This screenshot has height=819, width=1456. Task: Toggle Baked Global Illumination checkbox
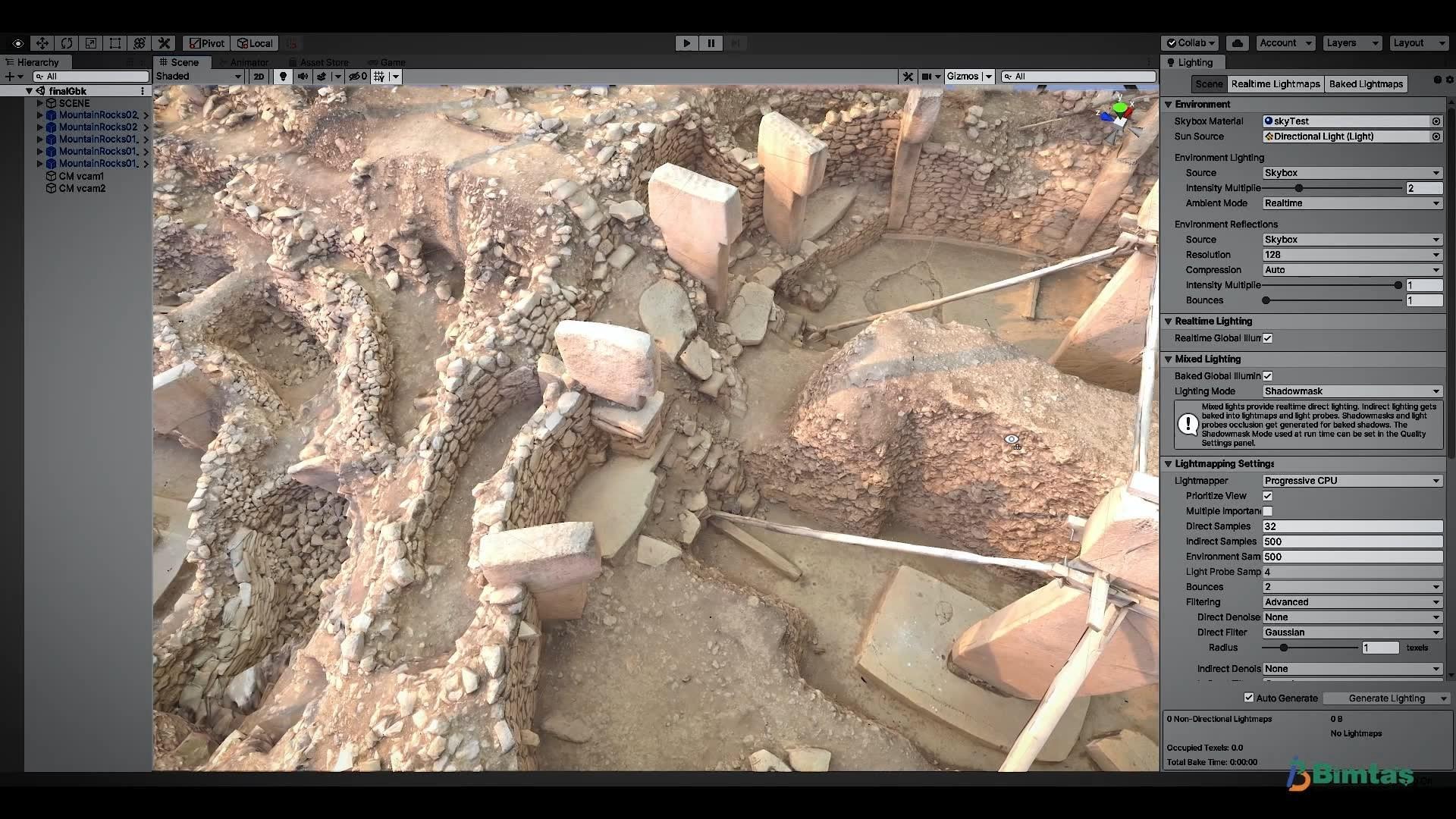pyautogui.click(x=1267, y=376)
